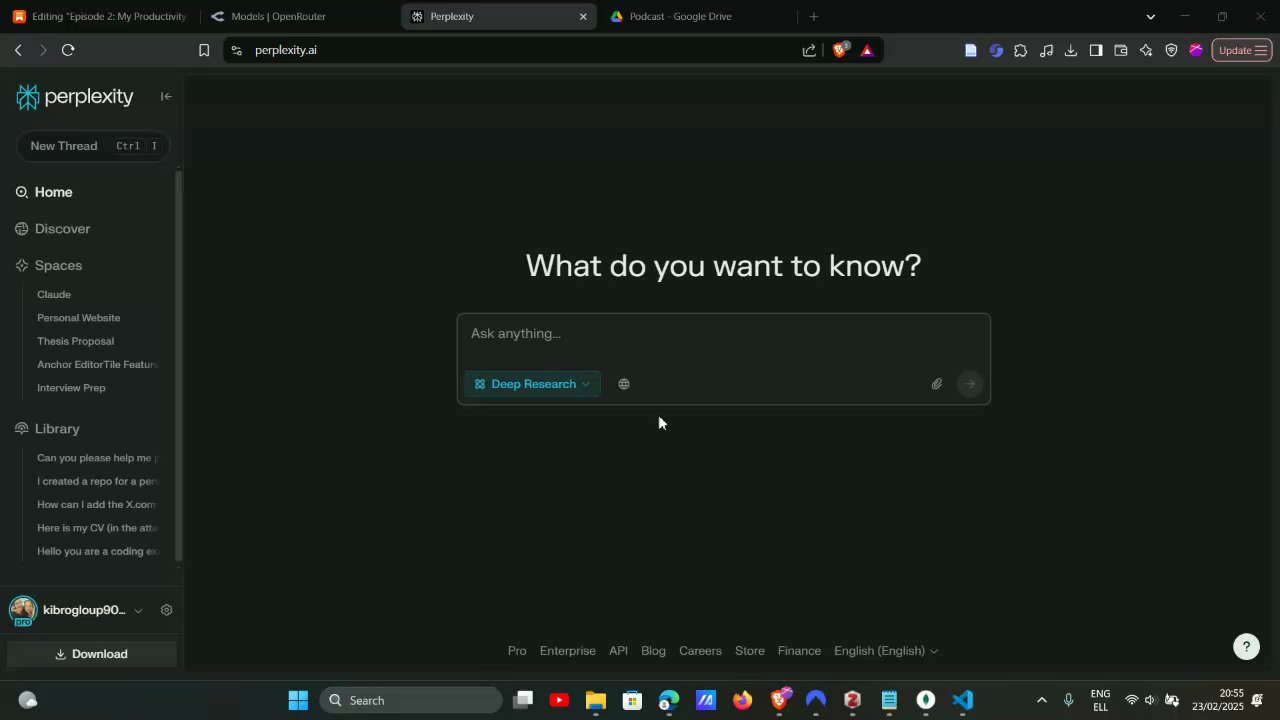Viewport: 1280px width, 720px height.
Task: Open the Blog footer link
Action: click(653, 651)
